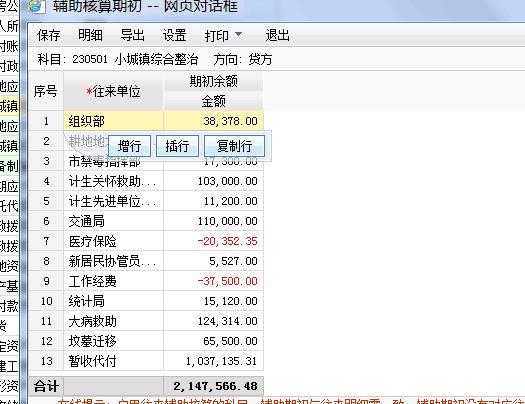Select amount 15,120.00

point(213,301)
